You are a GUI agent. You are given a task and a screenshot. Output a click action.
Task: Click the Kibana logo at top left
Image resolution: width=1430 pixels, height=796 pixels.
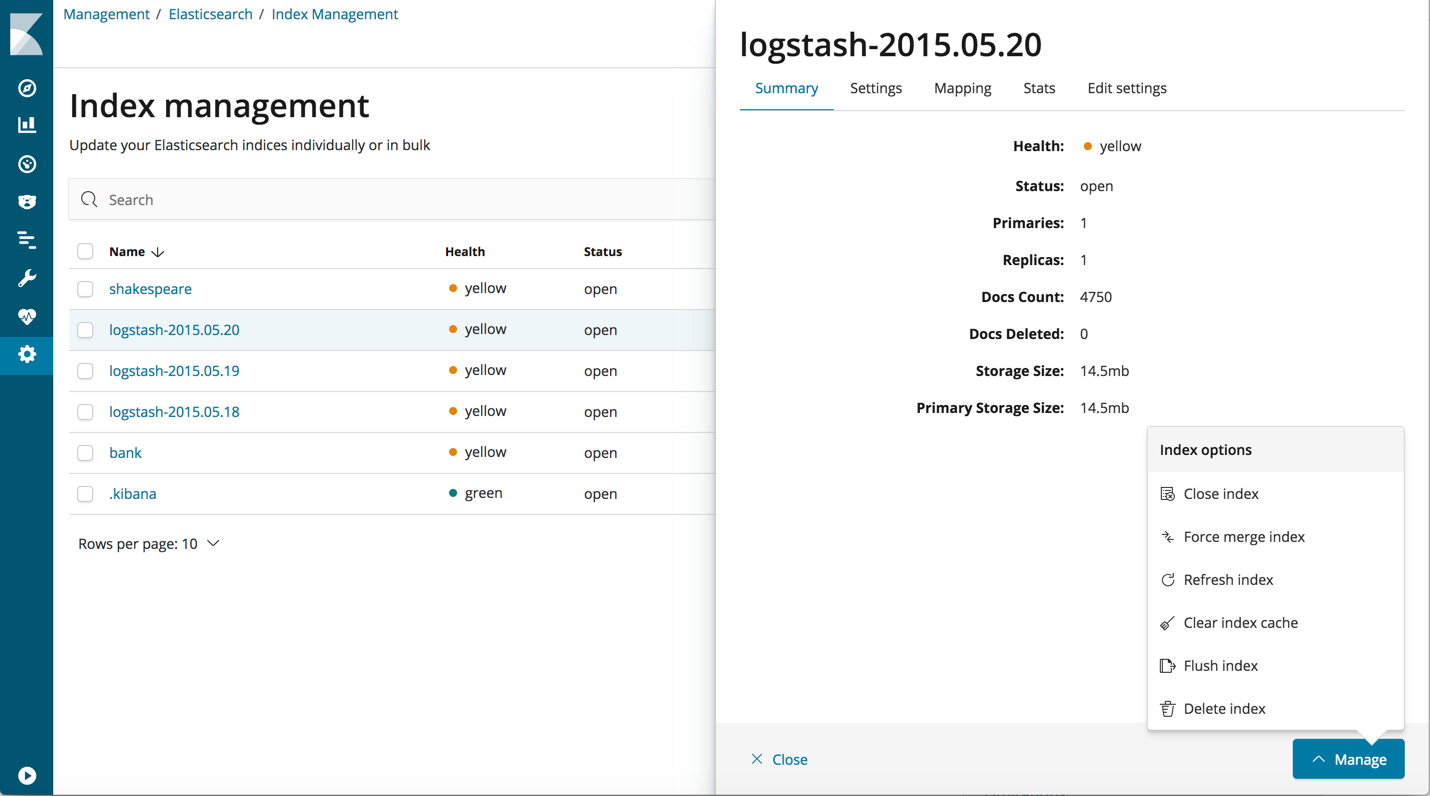pos(26,33)
